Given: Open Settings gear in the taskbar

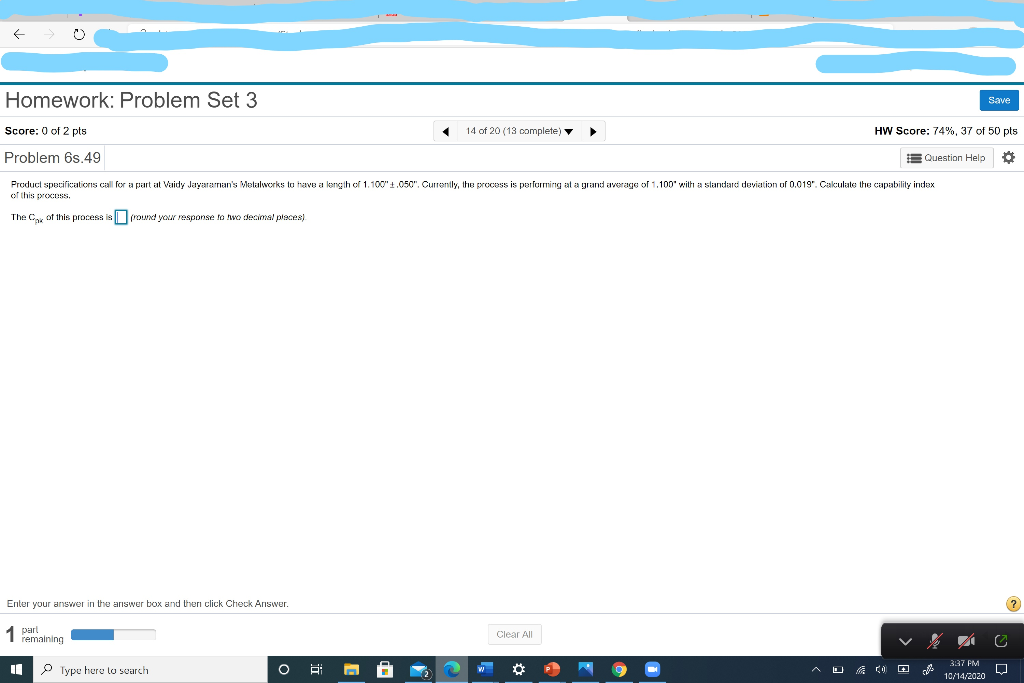Looking at the screenshot, I should (x=519, y=669).
